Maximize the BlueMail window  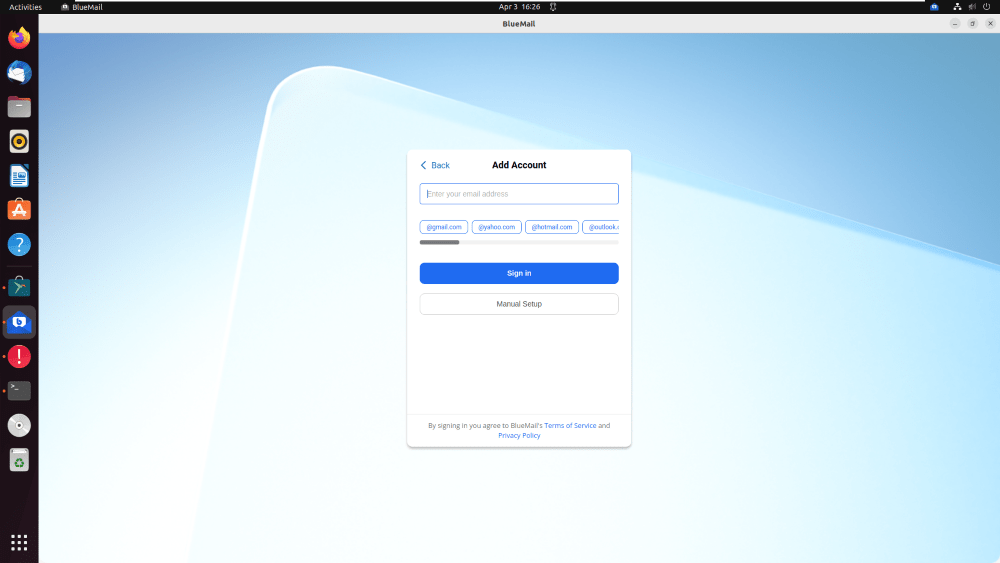tap(973, 24)
